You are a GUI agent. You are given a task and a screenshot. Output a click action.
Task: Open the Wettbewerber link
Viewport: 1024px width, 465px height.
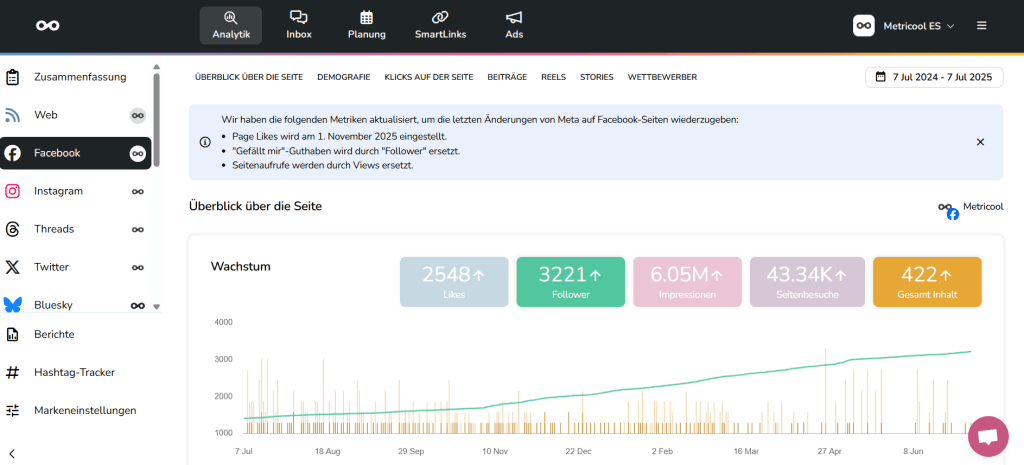[x=662, y=77]
